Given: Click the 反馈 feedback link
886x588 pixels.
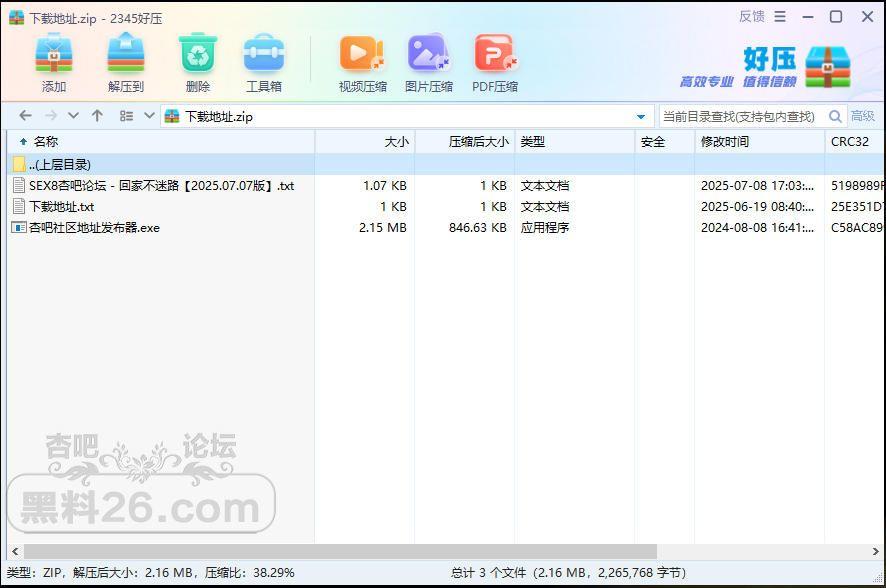Looking at the screenshot, I should point(752,17).
